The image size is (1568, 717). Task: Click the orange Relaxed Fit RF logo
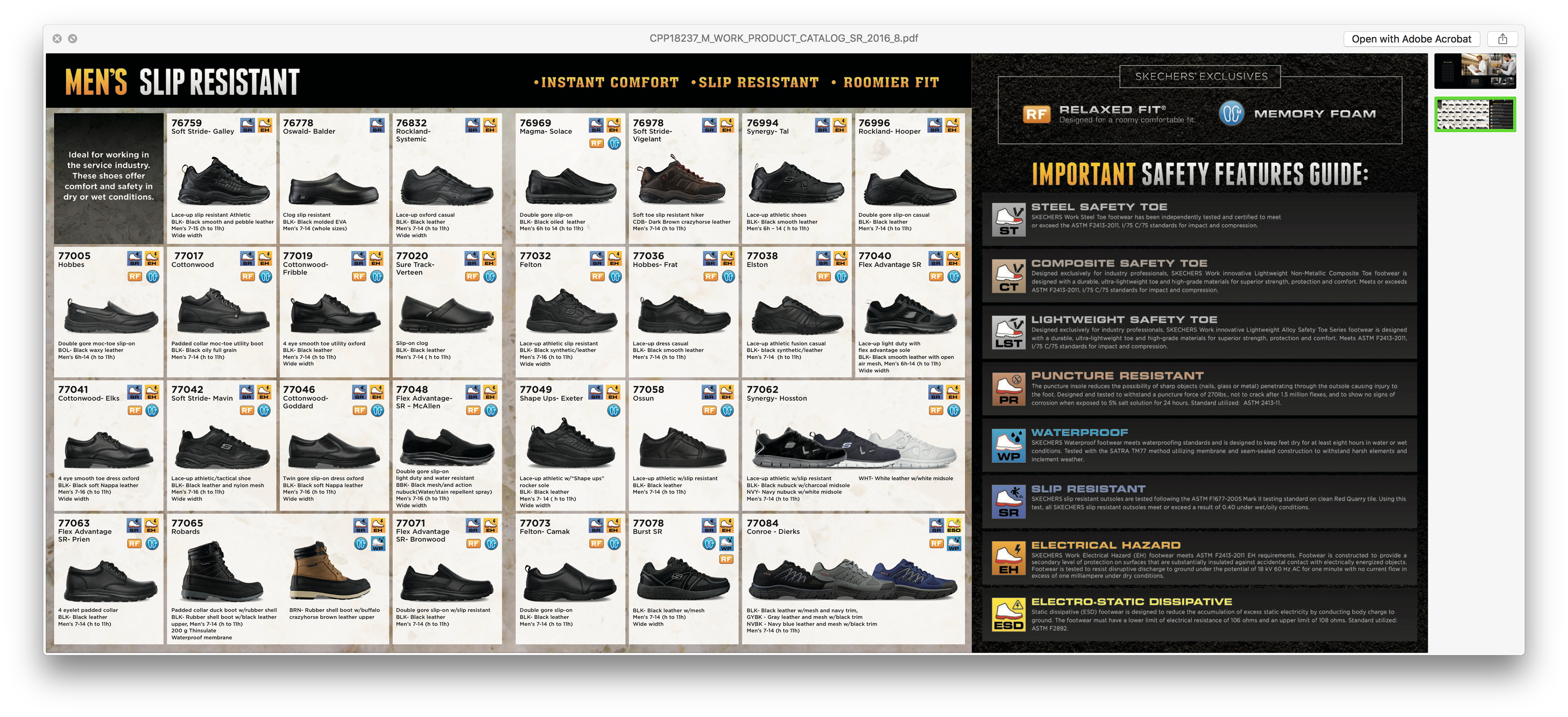click(1037, 114)
